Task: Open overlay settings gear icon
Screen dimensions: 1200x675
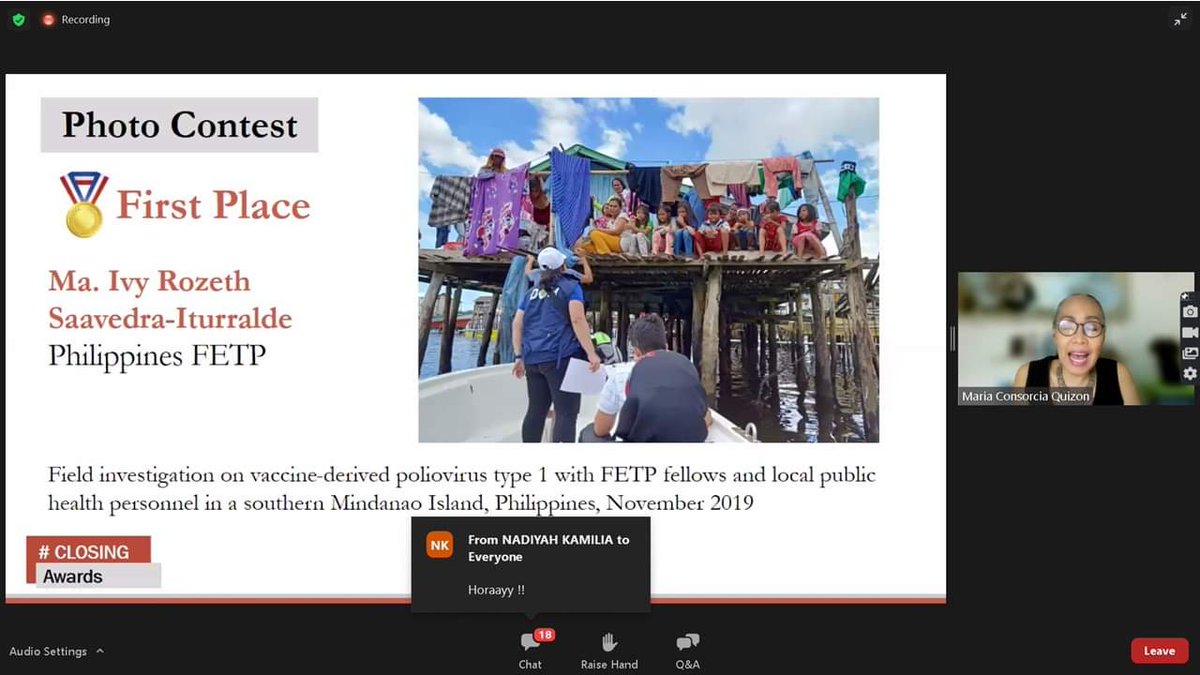Action: pos(1189,373)
